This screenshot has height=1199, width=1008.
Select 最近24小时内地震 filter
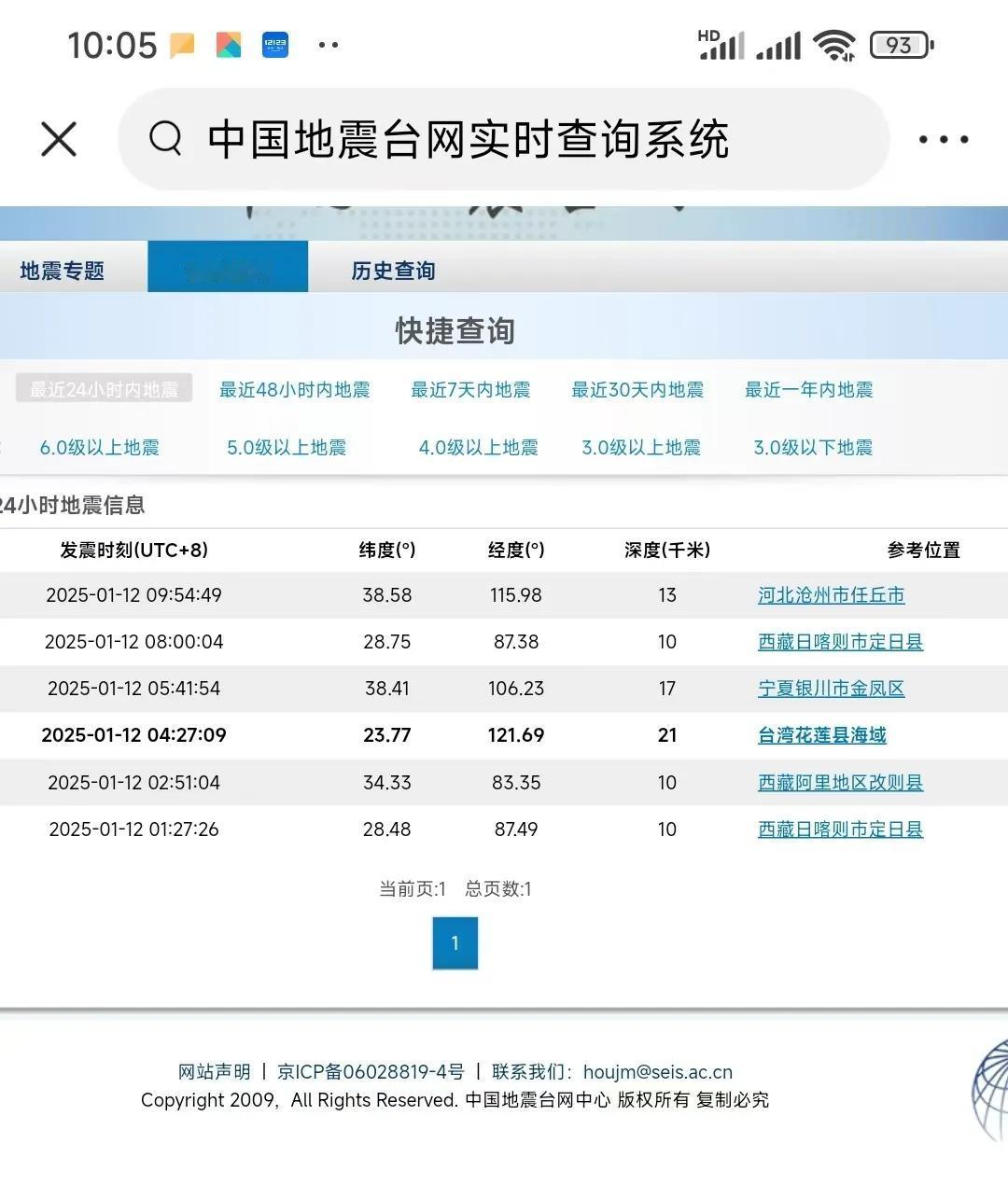[x=104, y=389]
